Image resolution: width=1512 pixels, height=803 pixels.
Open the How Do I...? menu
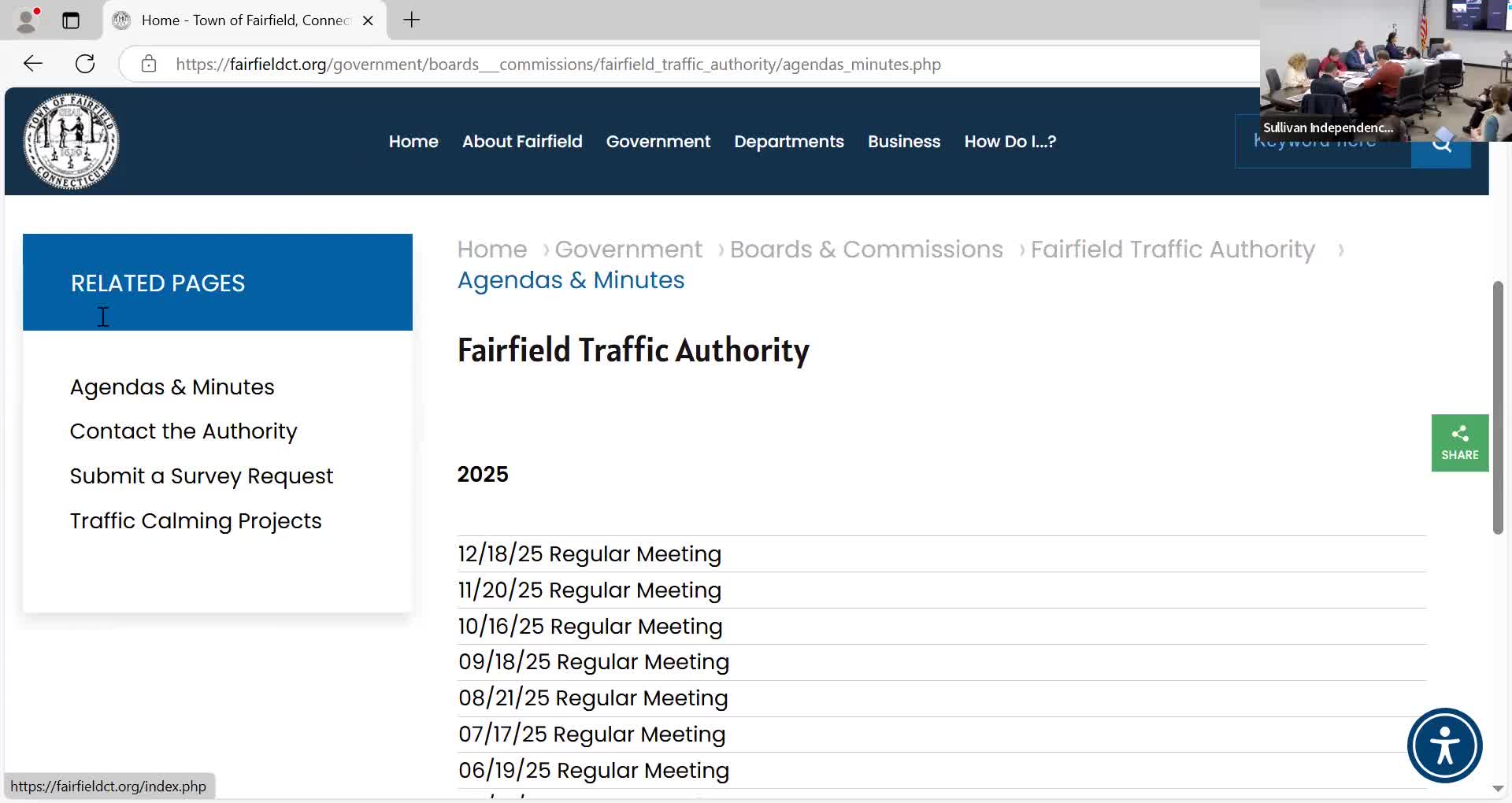pyautogui.click(x=1010, y=142)
